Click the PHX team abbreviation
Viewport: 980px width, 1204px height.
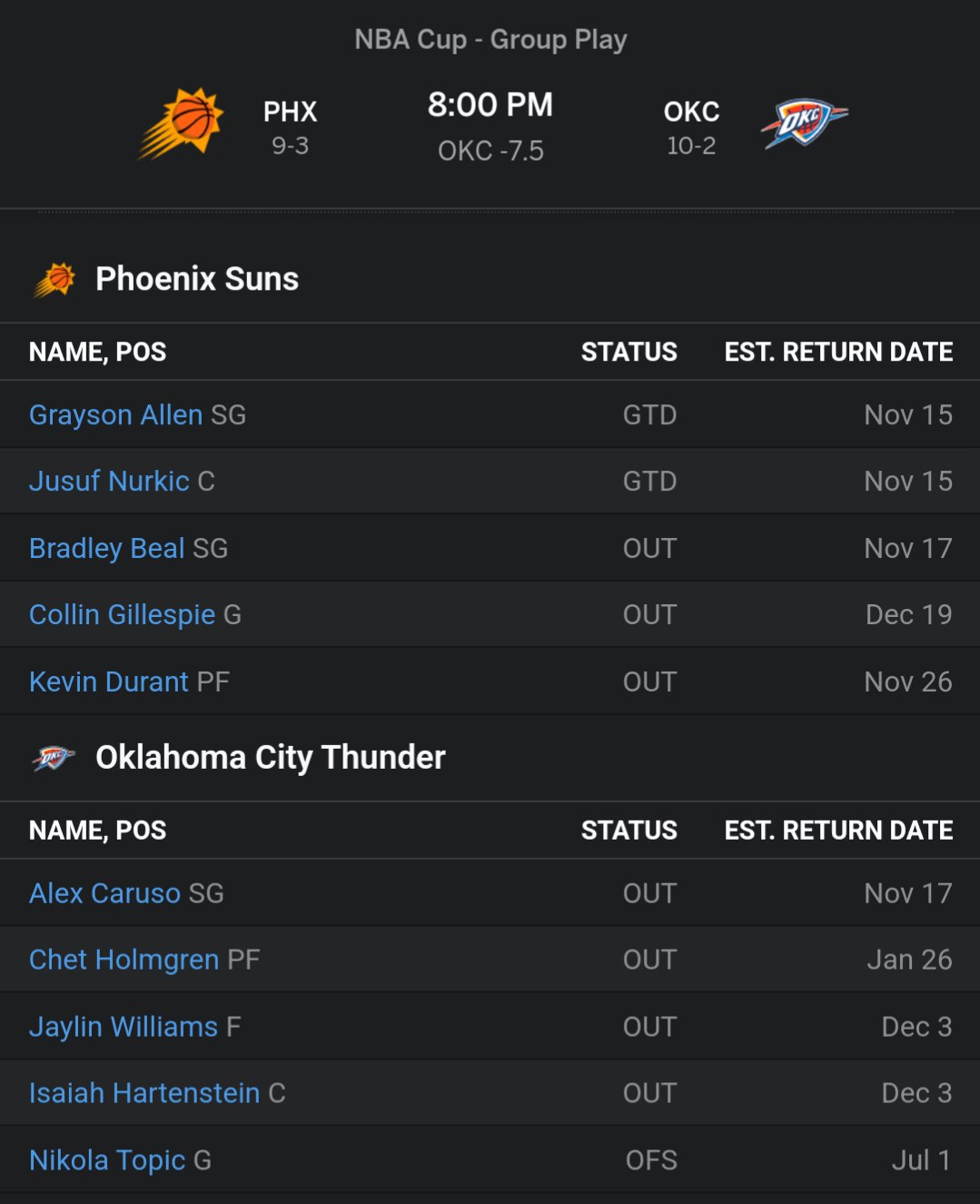click(290, 112)
